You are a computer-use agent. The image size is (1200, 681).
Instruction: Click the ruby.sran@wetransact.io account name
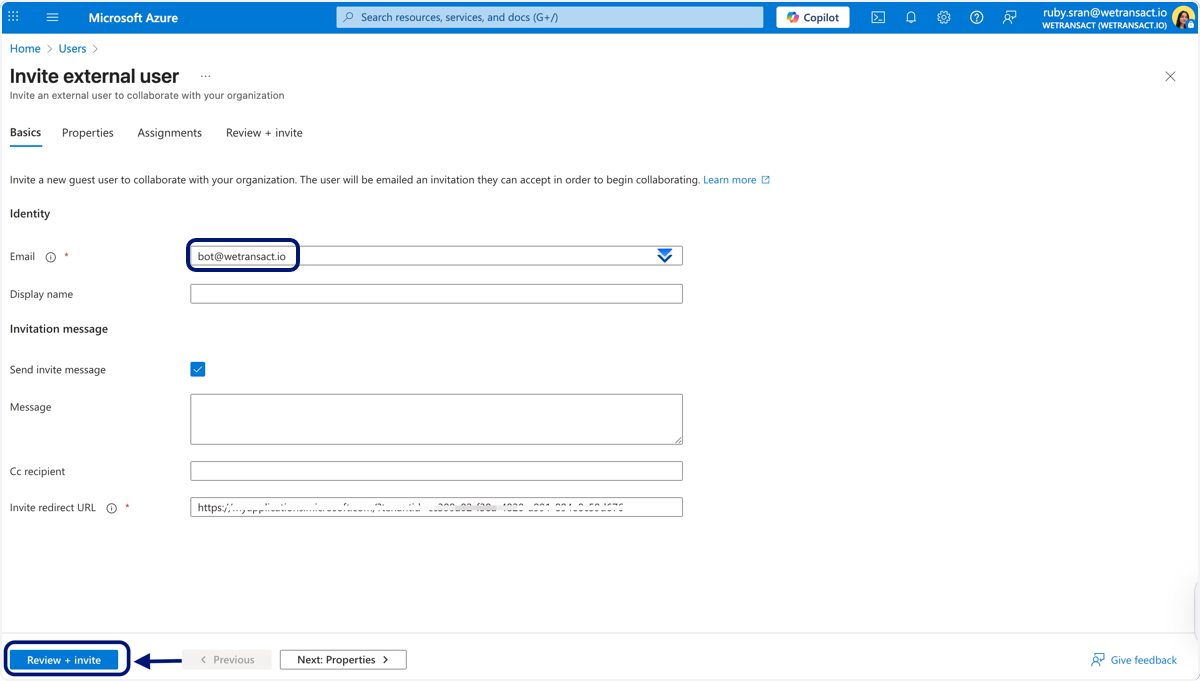[x=1104, y=13]
